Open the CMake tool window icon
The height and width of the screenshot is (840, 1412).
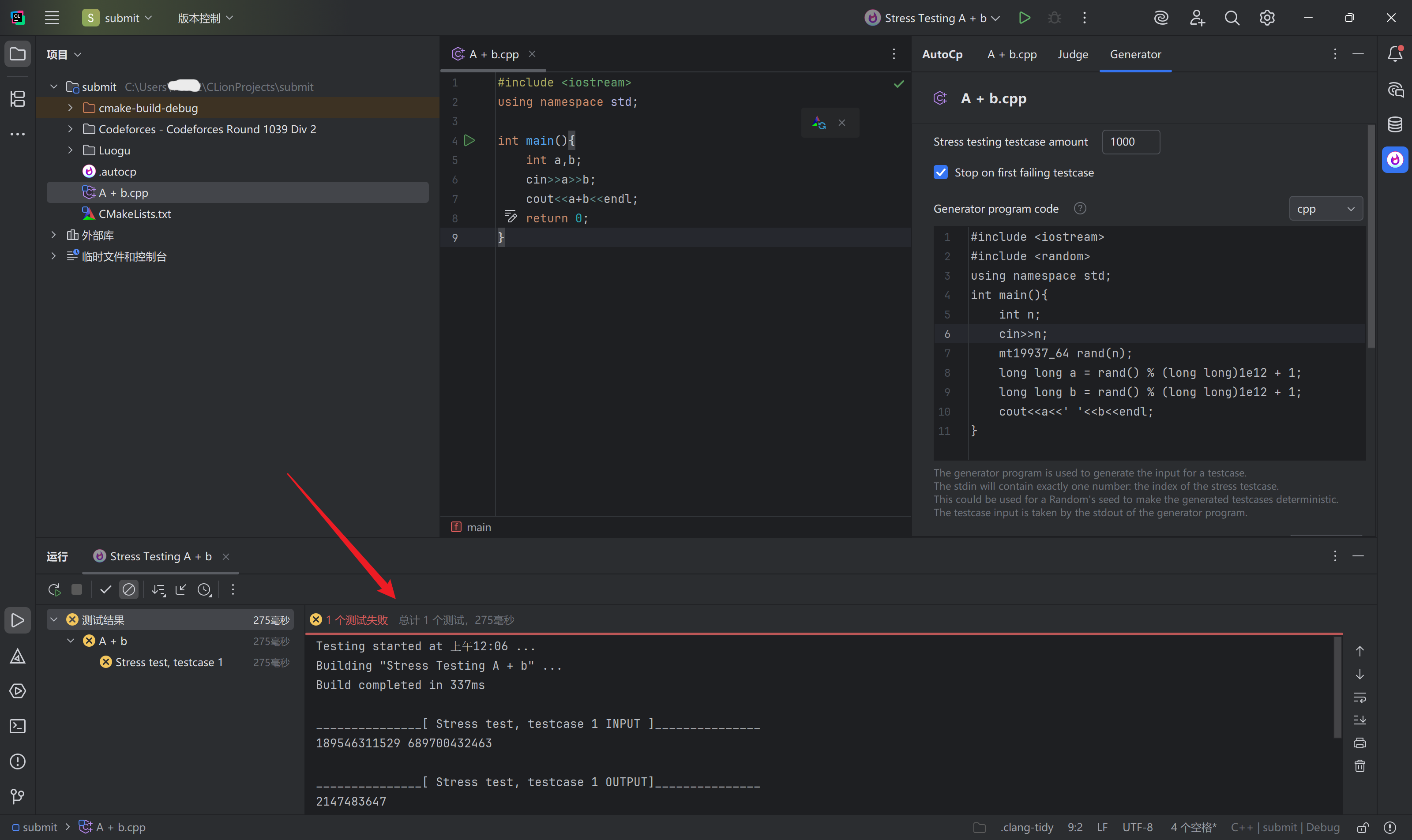(x=18, y=656)
